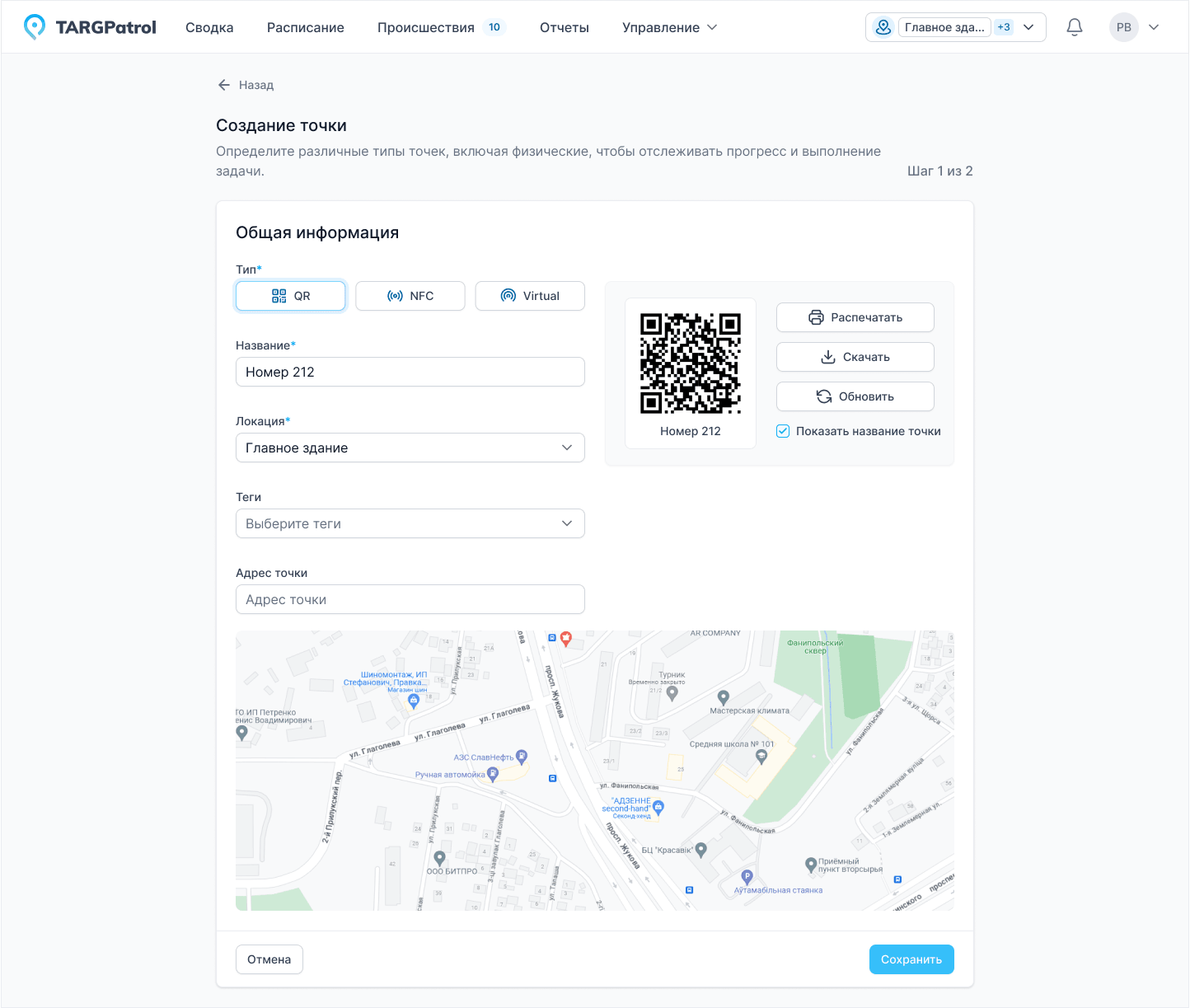Expand the Управление menu

669,27
